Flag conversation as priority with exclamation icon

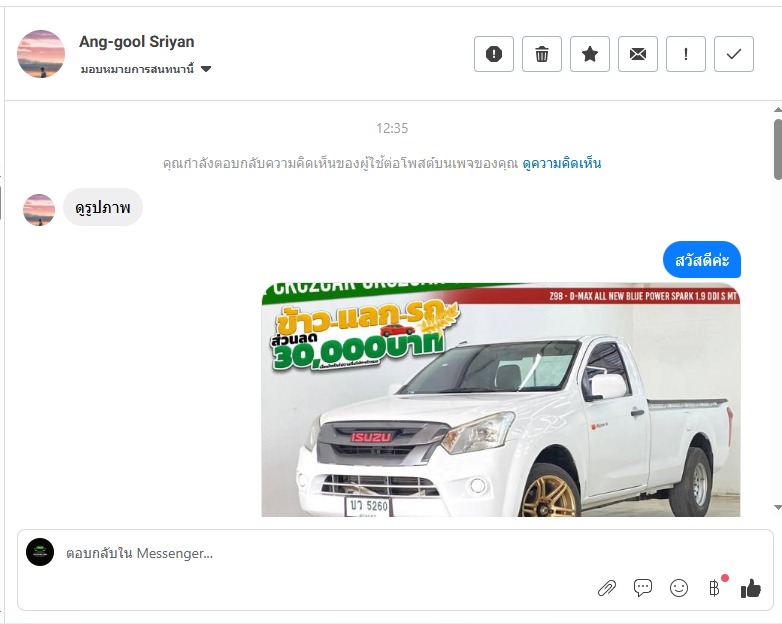(686, 54)
